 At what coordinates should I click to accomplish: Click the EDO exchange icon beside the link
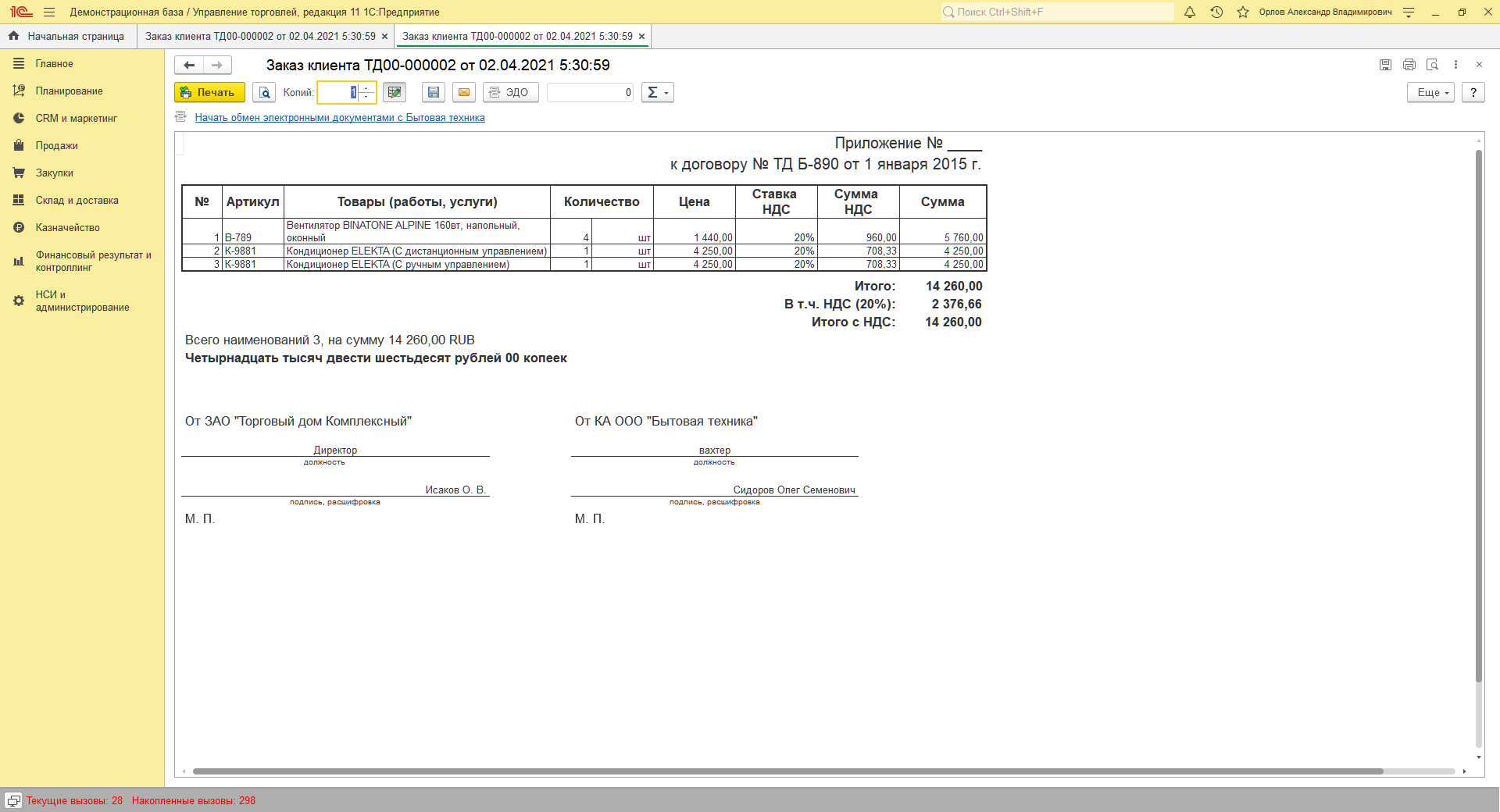pyautogui.click(x=180, y=117)
